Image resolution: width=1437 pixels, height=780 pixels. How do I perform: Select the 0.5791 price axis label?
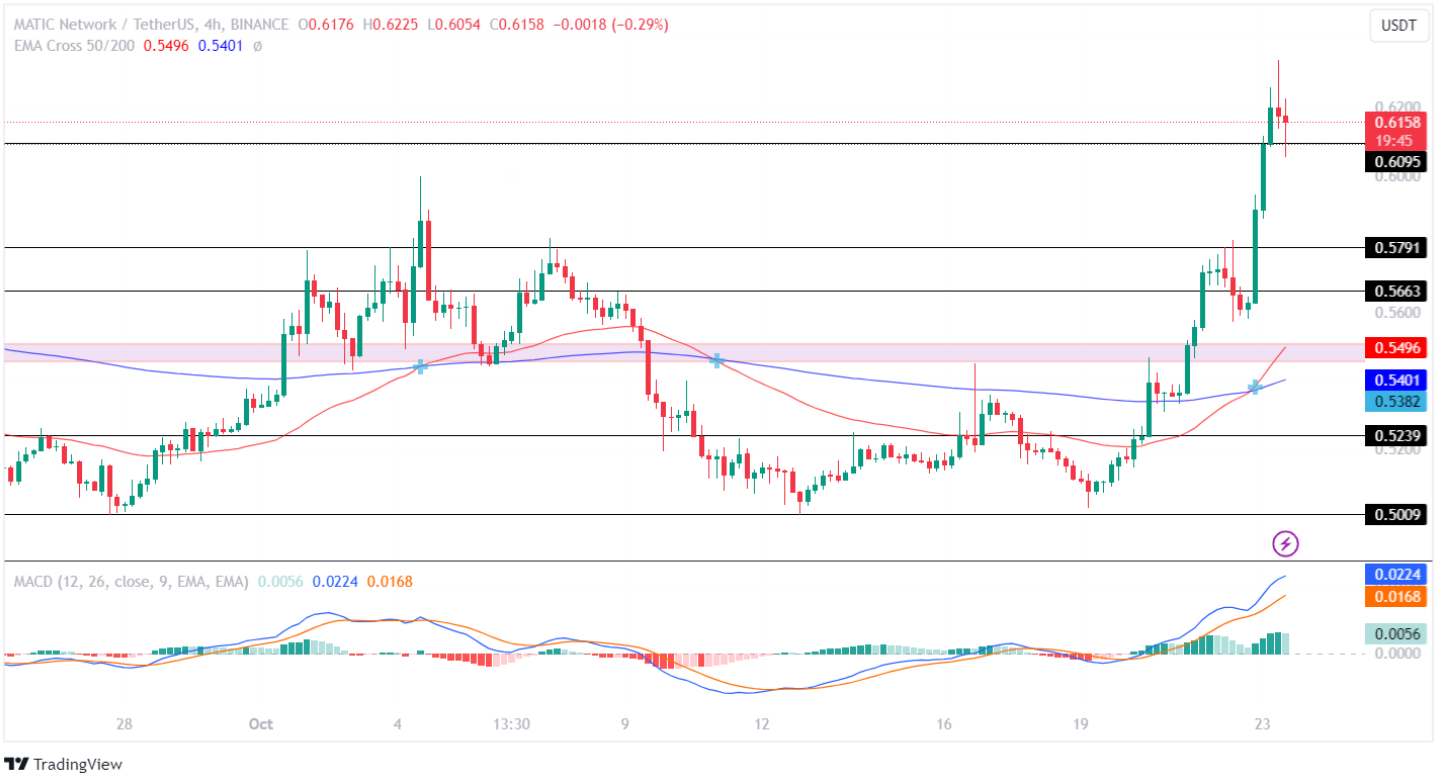coord(1396,247)
